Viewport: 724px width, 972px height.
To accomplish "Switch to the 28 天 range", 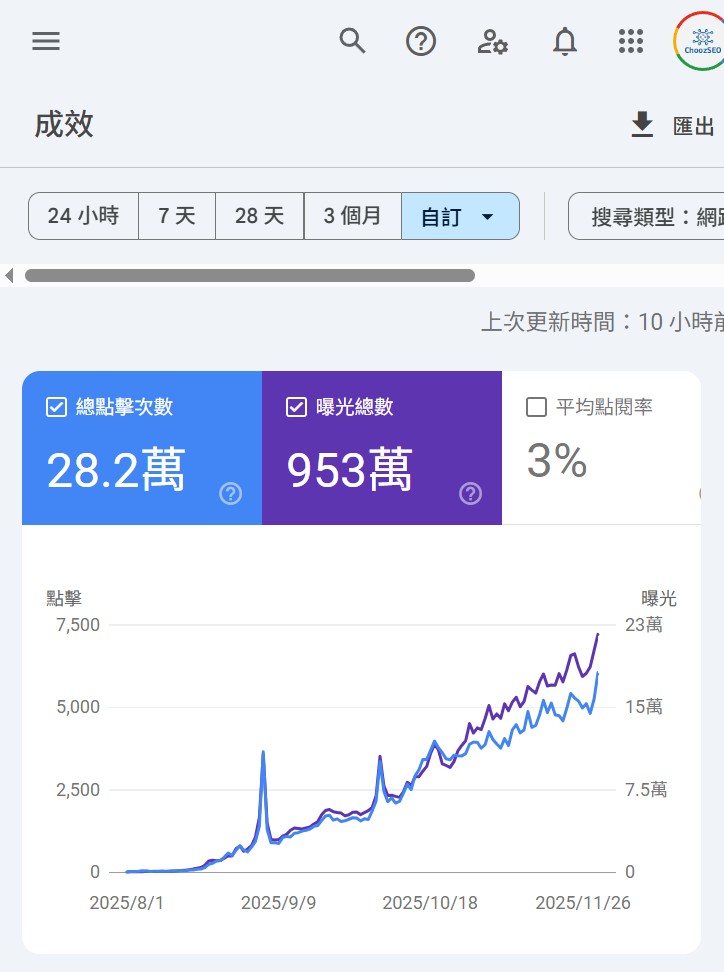I will [x=260, y=216].
